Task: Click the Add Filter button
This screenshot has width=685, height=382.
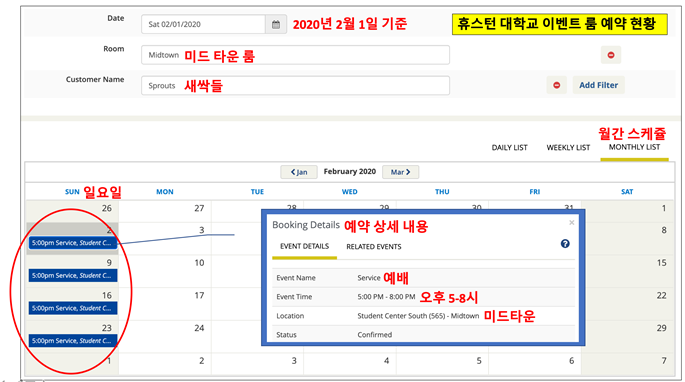Action: (599, 85)
